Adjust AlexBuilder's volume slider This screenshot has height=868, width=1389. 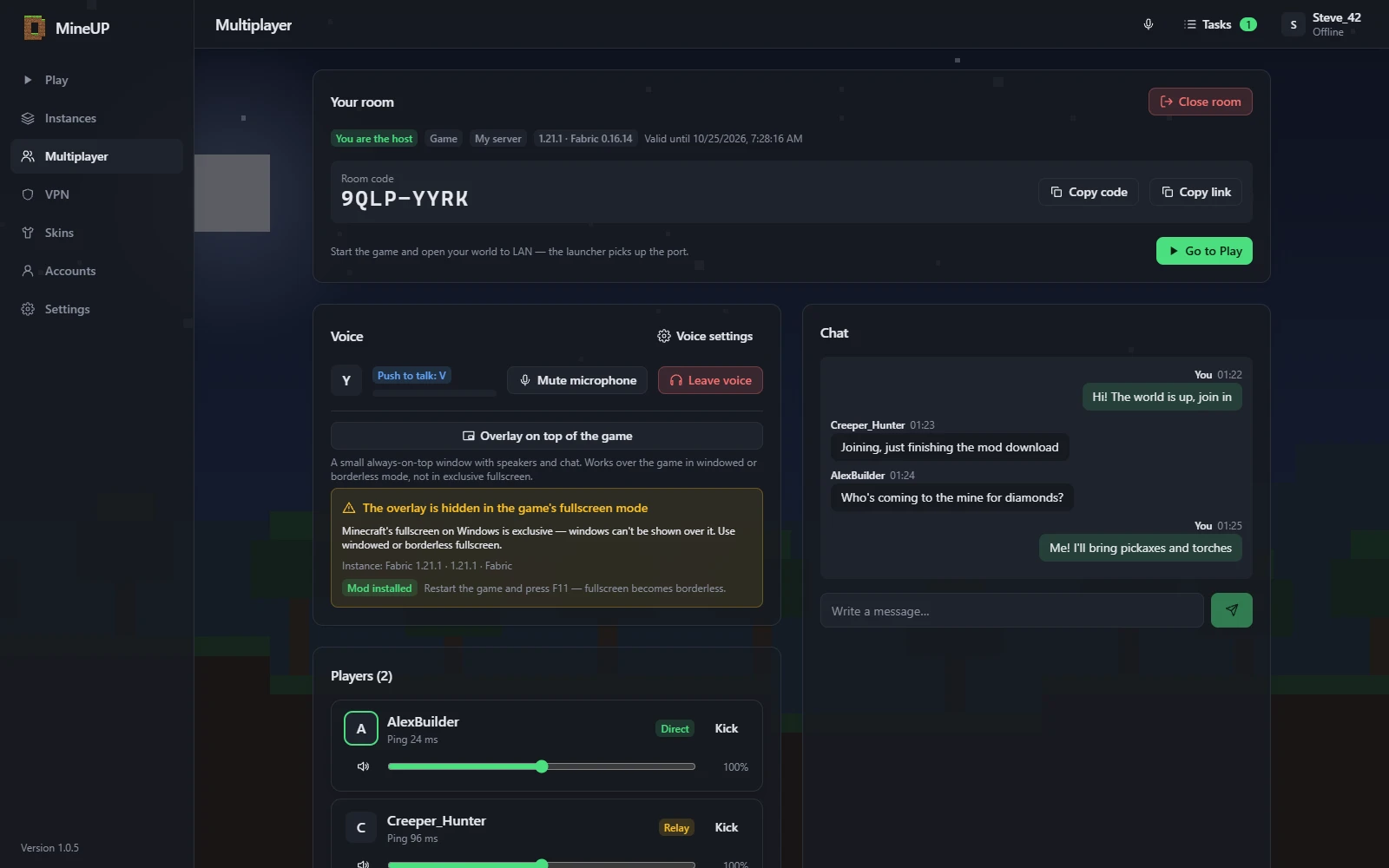[x=542, y=766]
